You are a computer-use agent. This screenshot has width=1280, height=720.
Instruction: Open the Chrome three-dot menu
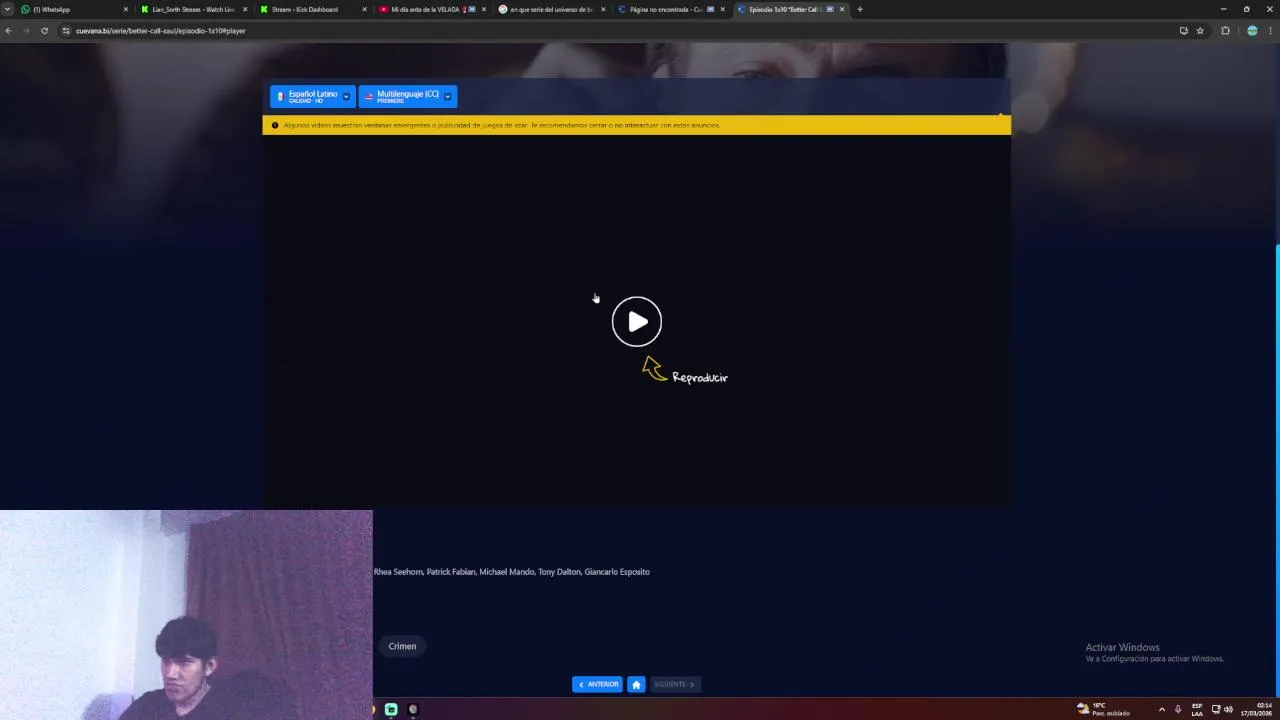point(1270,31)
